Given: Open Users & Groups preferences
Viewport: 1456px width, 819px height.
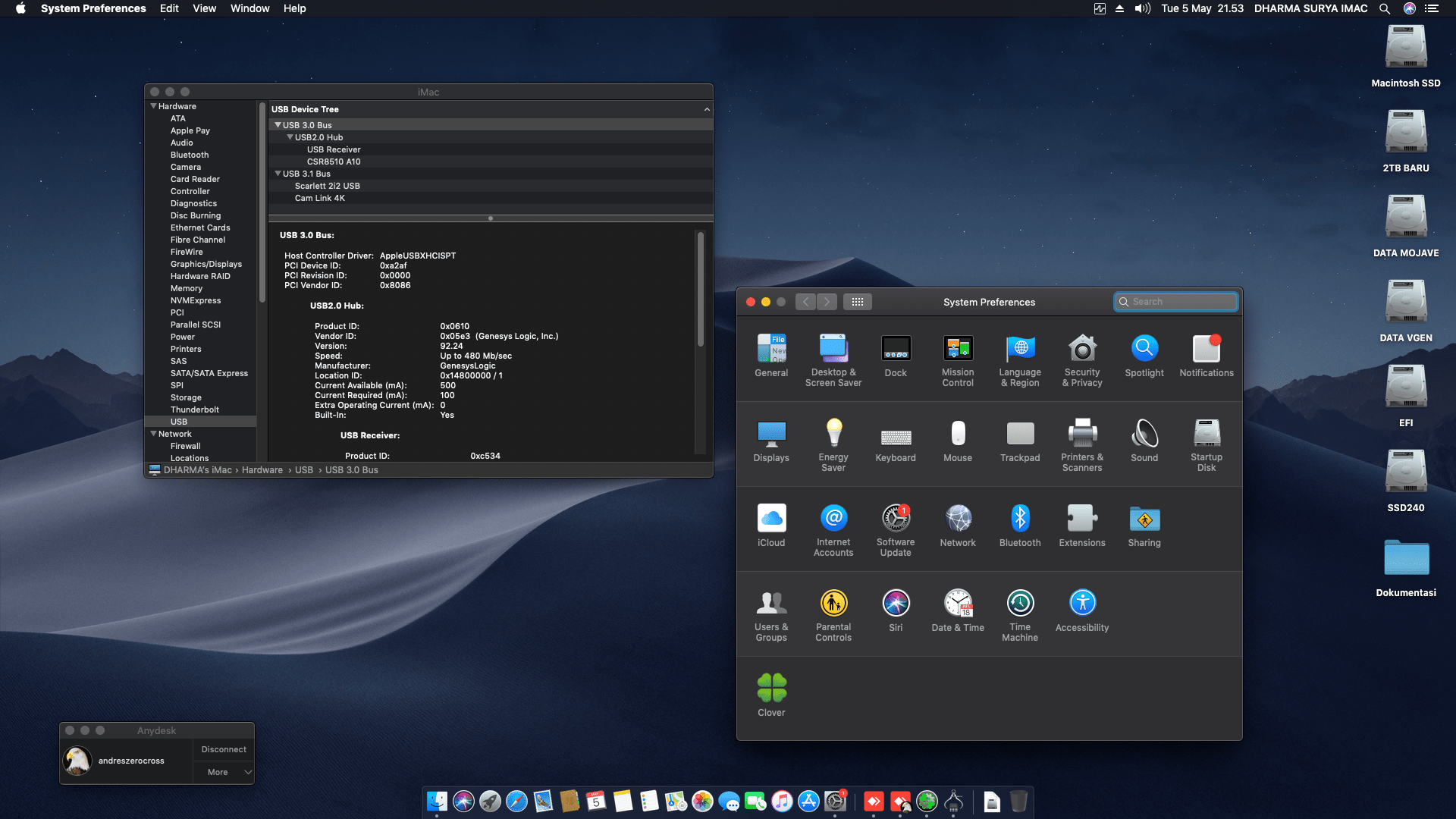Looking at the screenshot, I should click(x=771, y=615).
